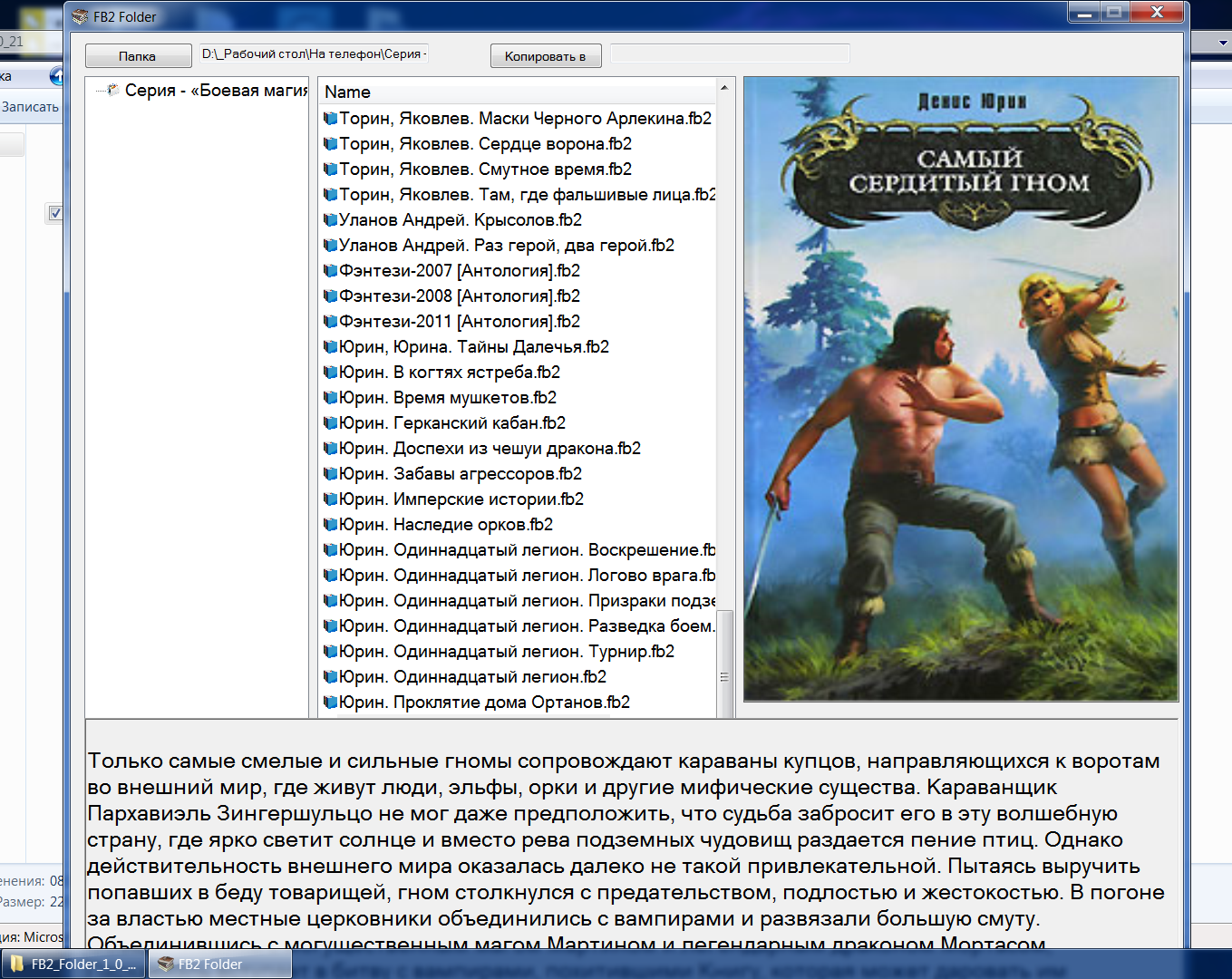The image size is (1232, 979).
Task: Toggle the checkbox in the background window
Action: (55, 213)
